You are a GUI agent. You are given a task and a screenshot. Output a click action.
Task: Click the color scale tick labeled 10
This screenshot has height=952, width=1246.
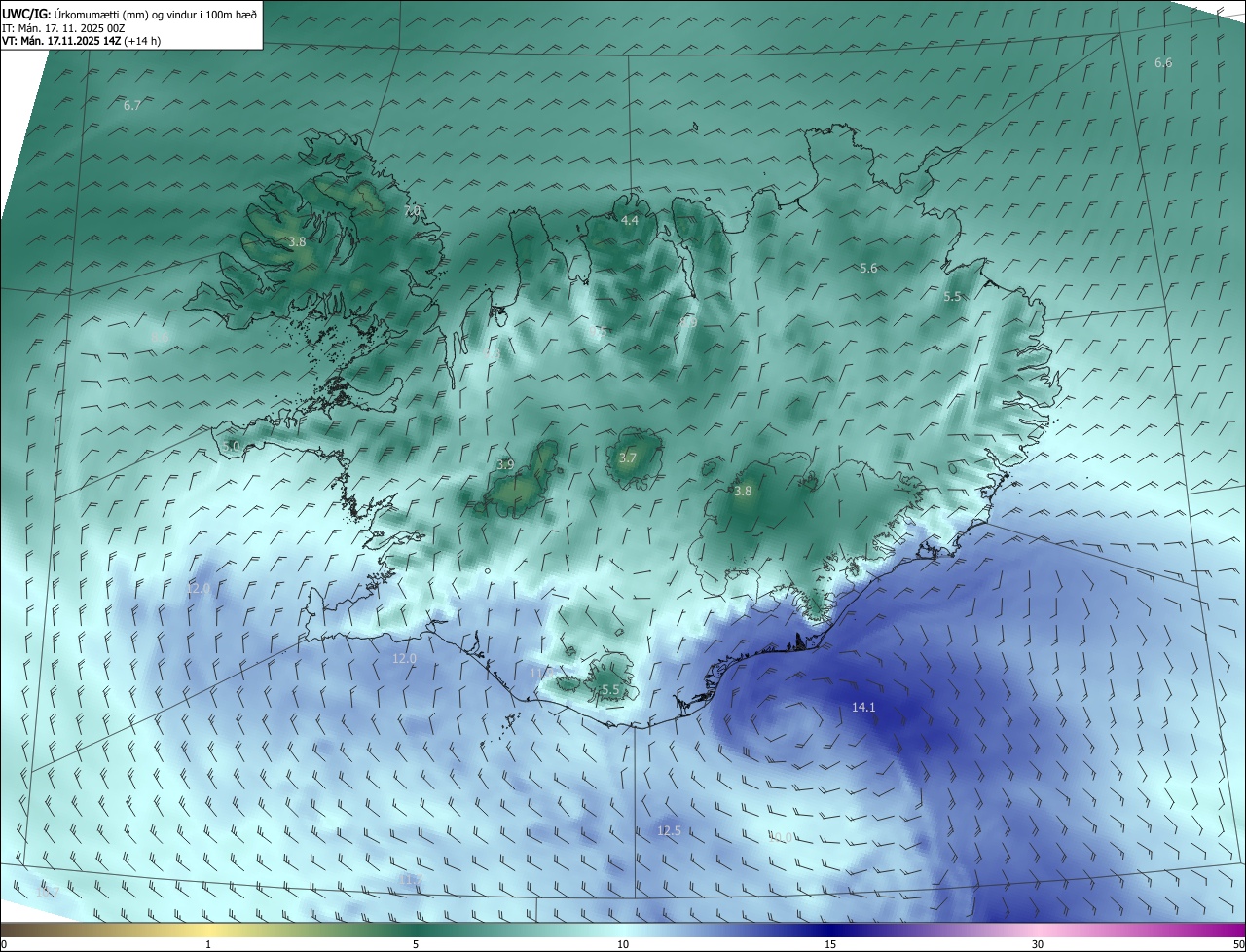tap(623, 944)
